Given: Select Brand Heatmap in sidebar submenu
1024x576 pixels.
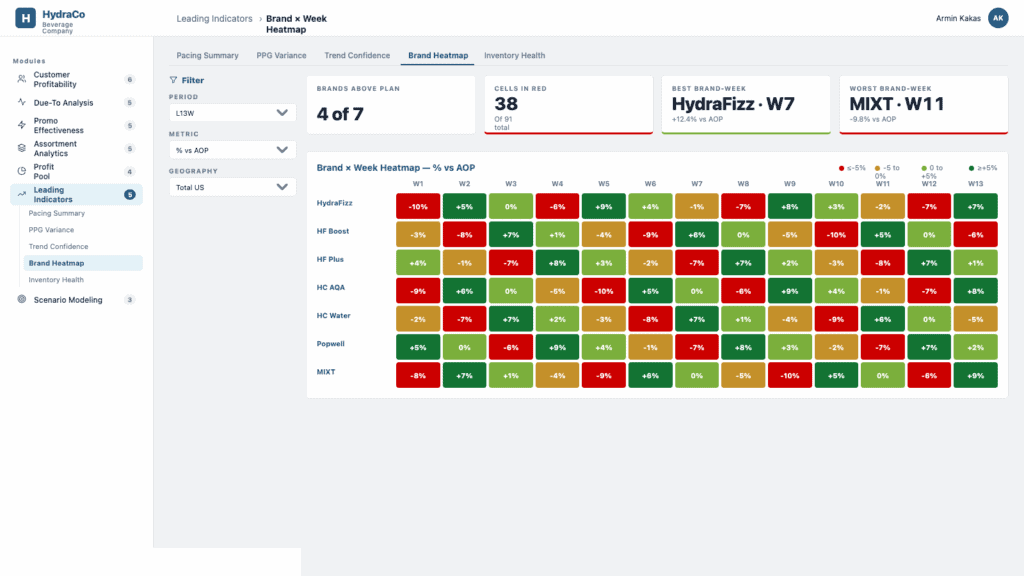Looking at the screenshot, I should (83, 263).
